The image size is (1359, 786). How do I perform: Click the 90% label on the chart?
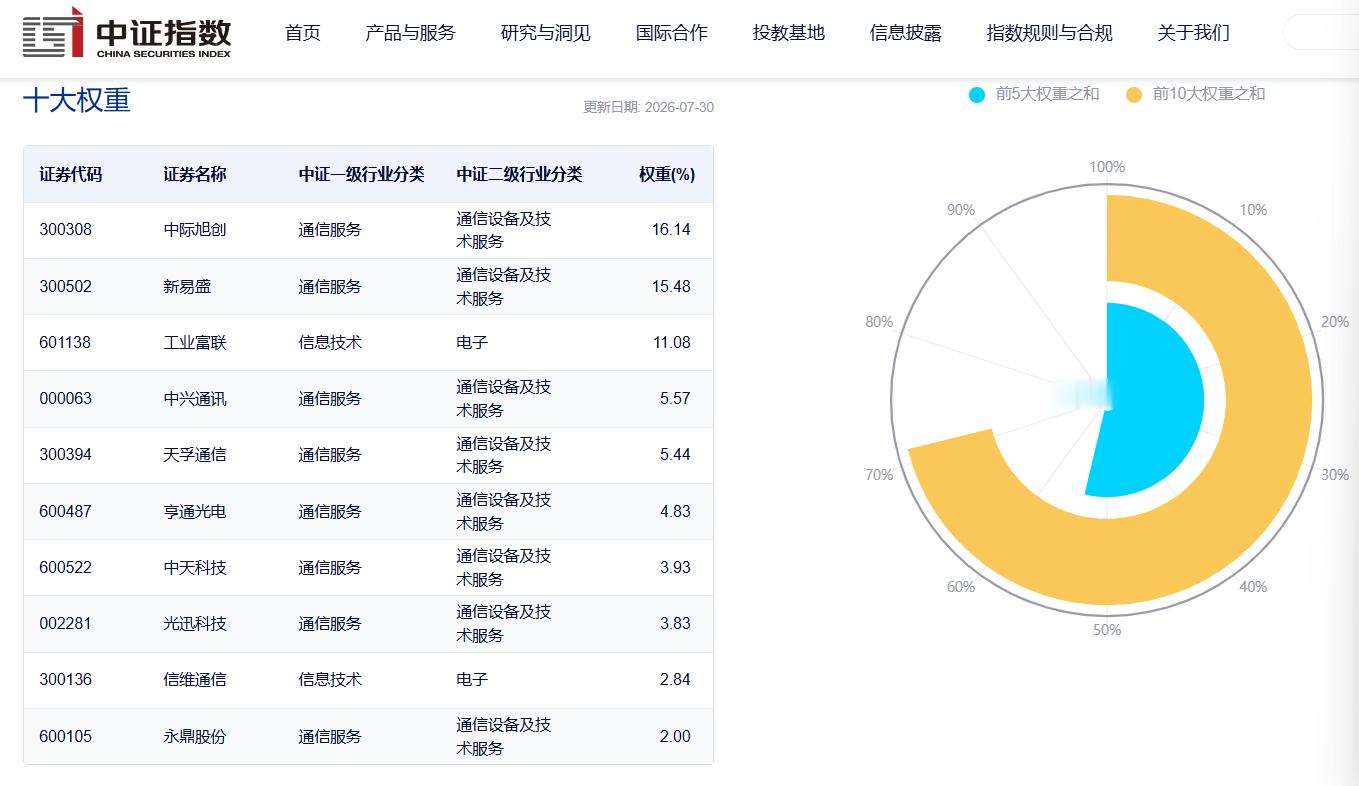(961, 210)
